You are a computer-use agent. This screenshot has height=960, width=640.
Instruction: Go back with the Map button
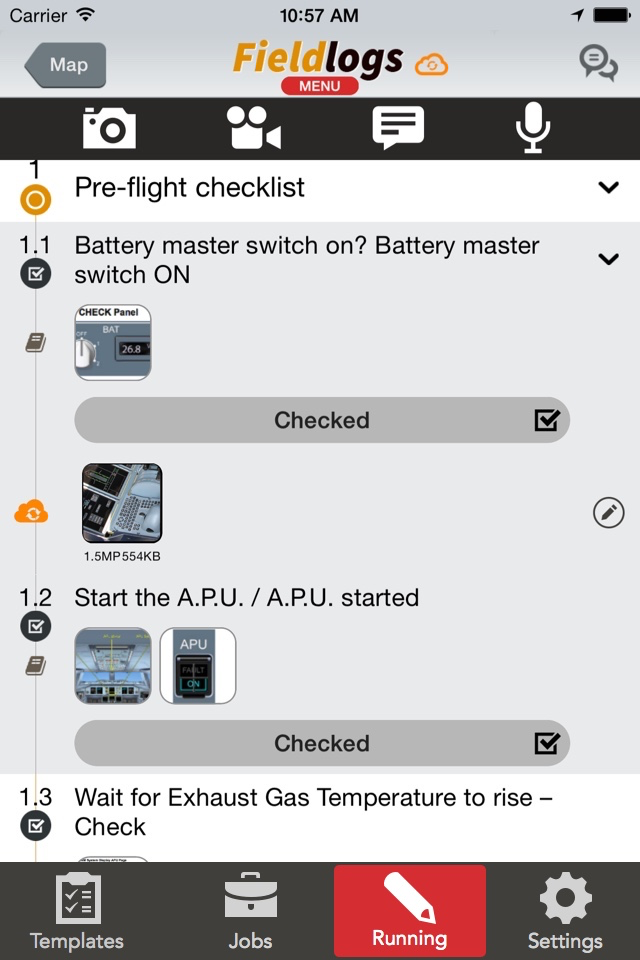[66, 65]
